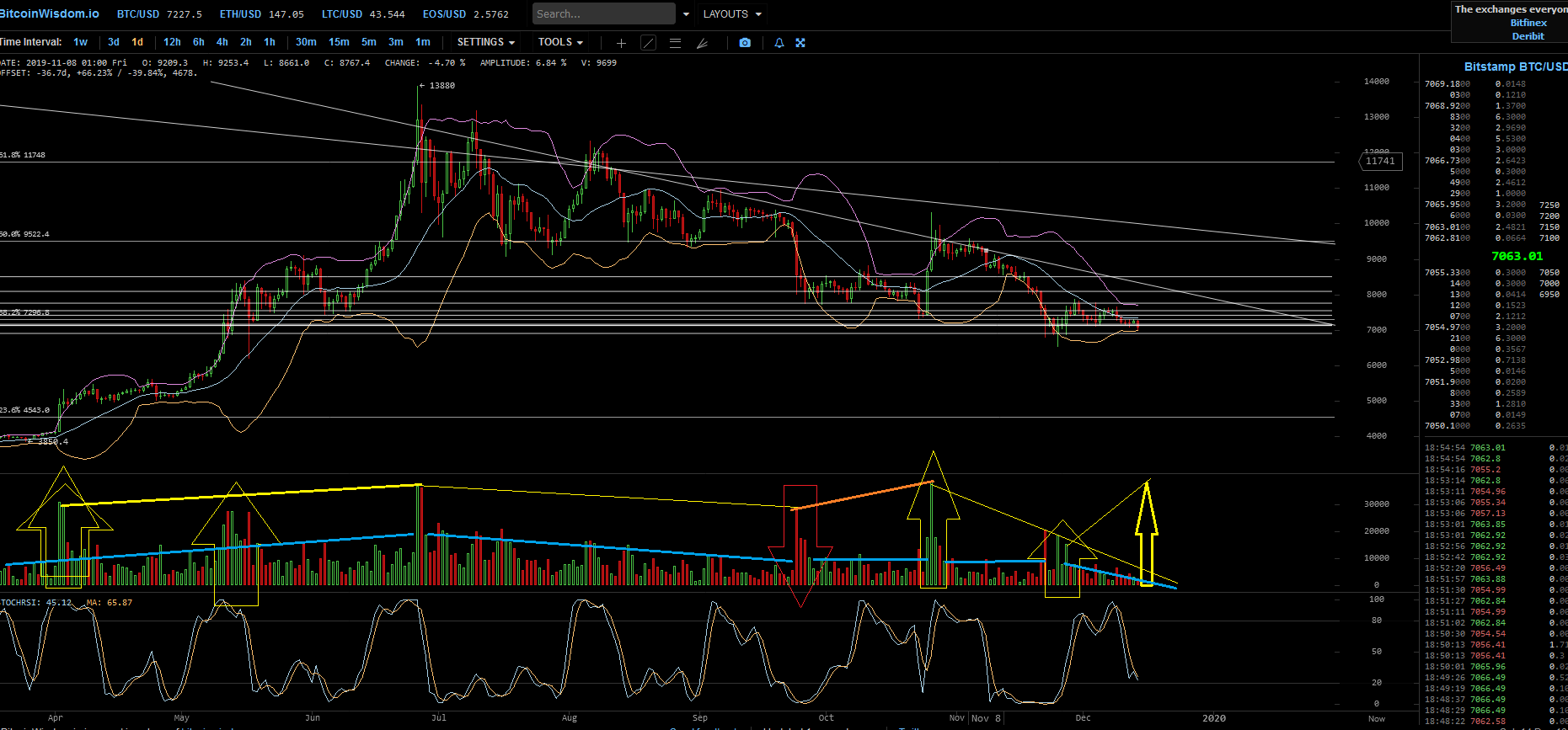Open the BitcoinWisdom.io home link

[49, 14]
